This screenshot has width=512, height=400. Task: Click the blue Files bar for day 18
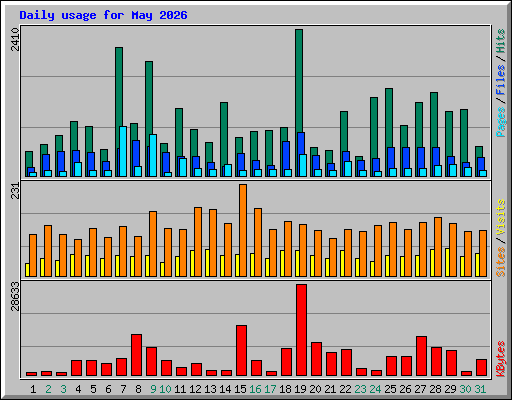click(286, 155)
